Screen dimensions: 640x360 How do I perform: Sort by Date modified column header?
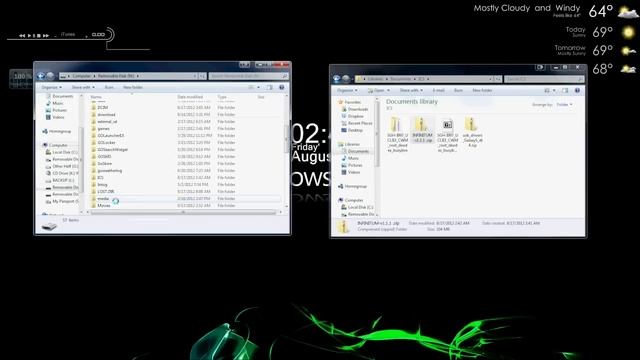(x=190, y=97)
